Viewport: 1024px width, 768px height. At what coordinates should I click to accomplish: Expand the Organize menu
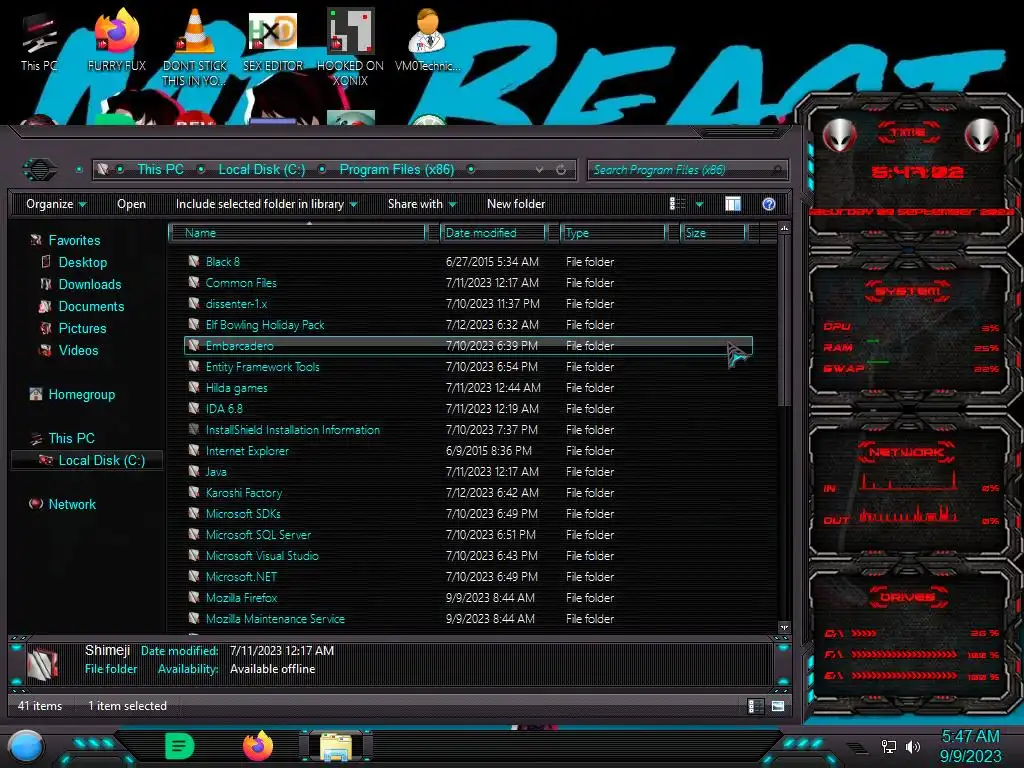tap(56, 204)
